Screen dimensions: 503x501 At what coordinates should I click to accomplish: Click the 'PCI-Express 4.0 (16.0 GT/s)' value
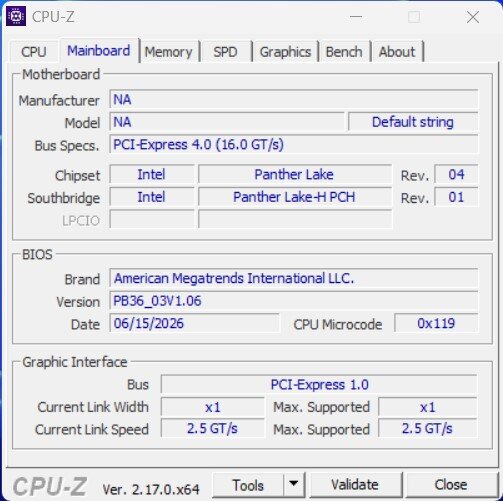294,145
